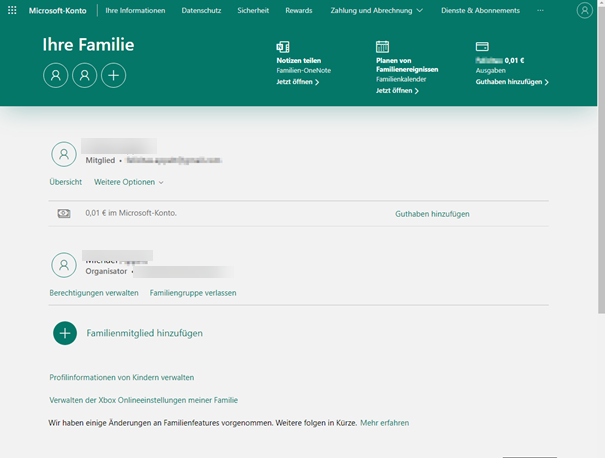The height and width of the screenshot is (458, 605).
Task: Click the vertical scrollbar thumb
Action: [601, 160]
